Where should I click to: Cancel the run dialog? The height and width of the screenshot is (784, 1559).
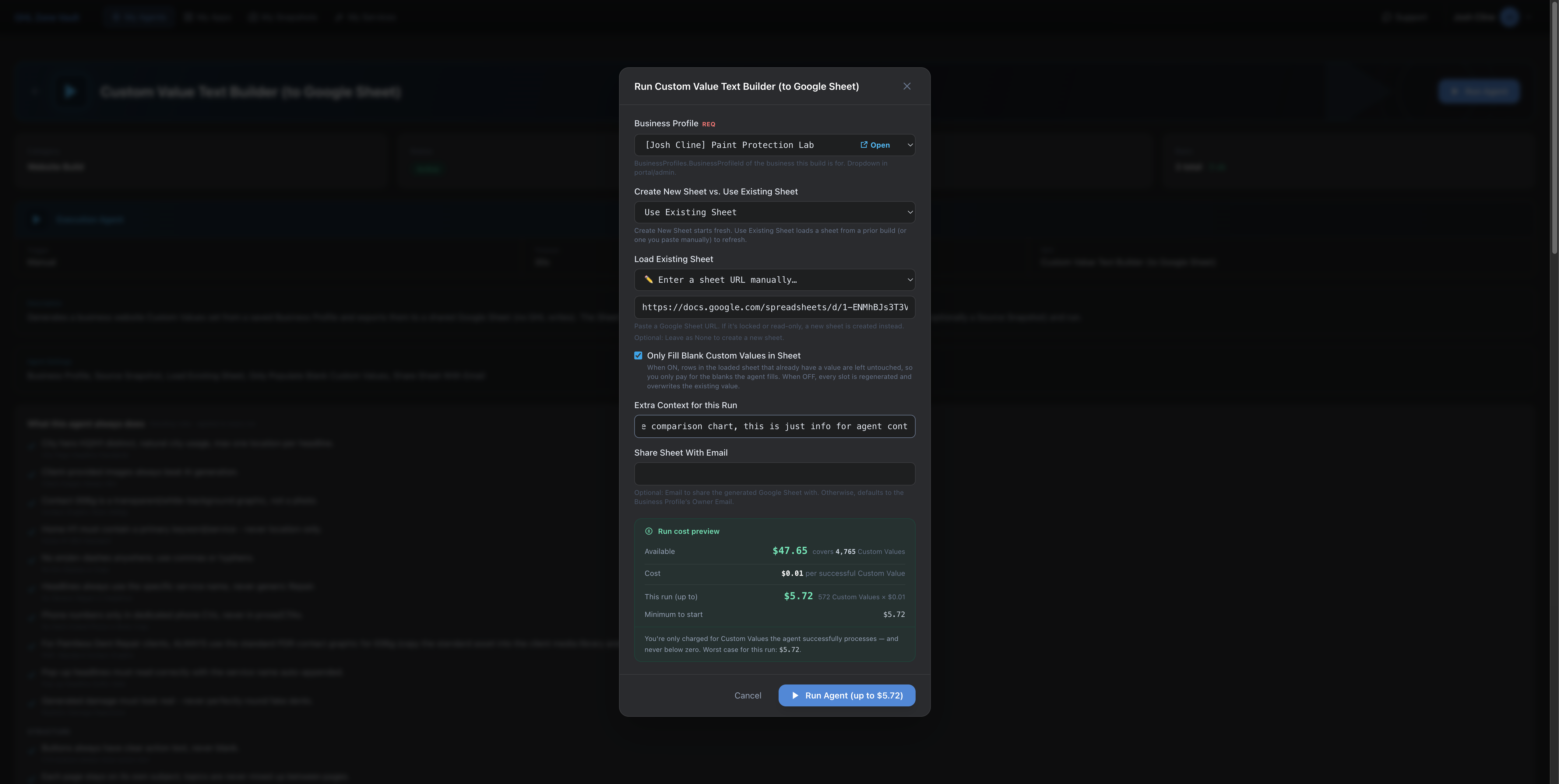748,696
